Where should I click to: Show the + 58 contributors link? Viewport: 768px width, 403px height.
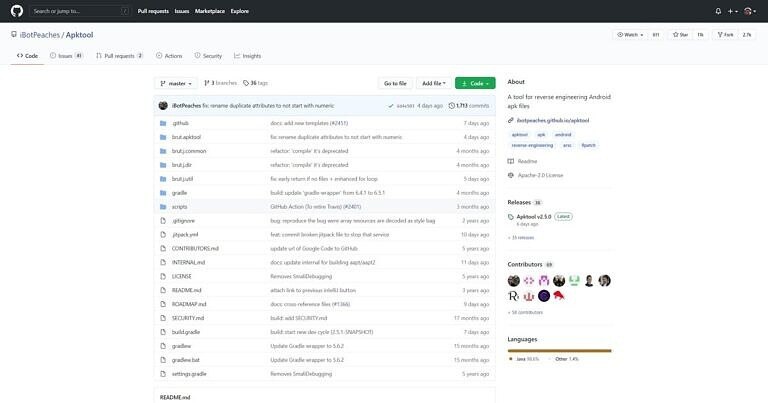click(526, 312)
